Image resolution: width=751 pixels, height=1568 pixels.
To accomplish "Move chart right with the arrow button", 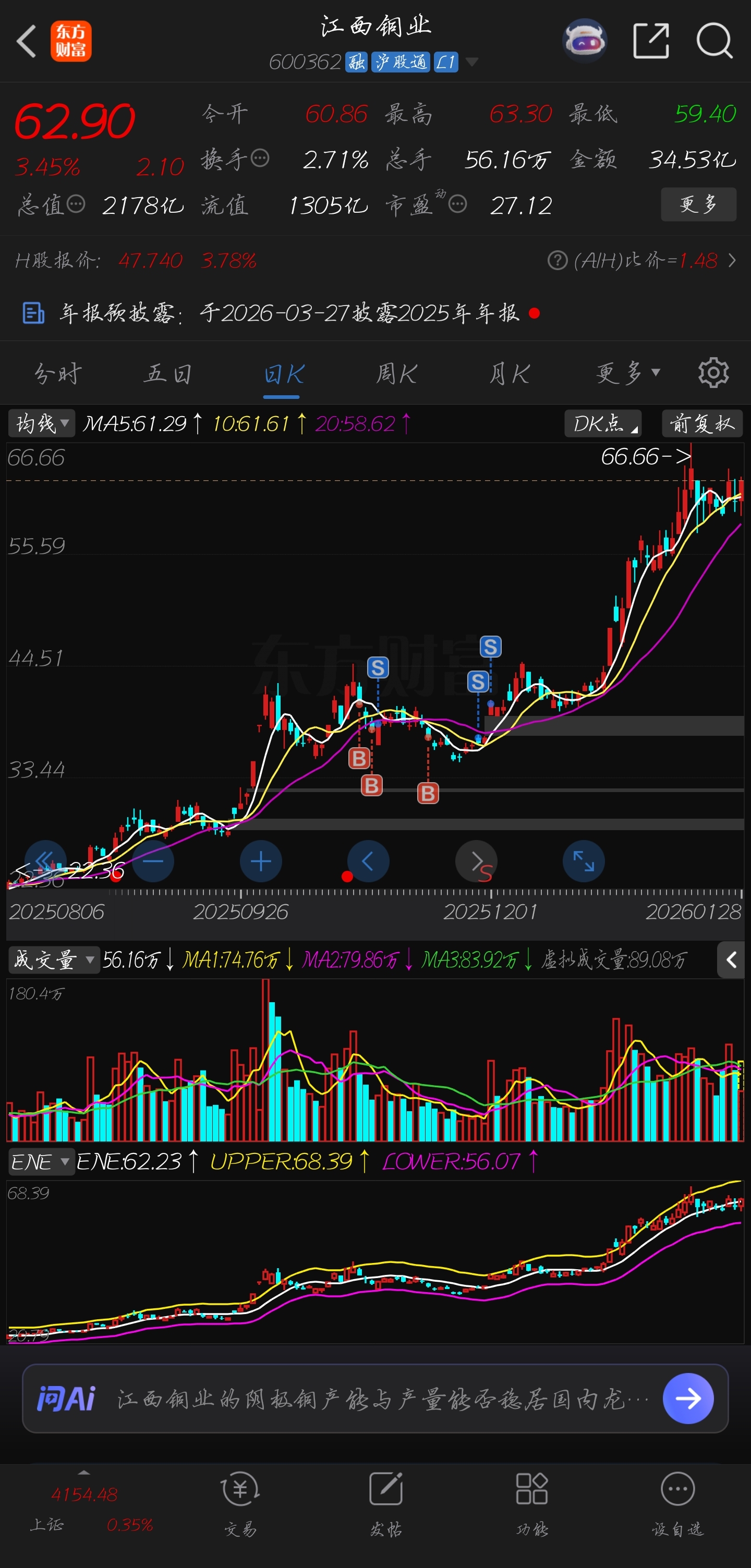I will 476,861.
